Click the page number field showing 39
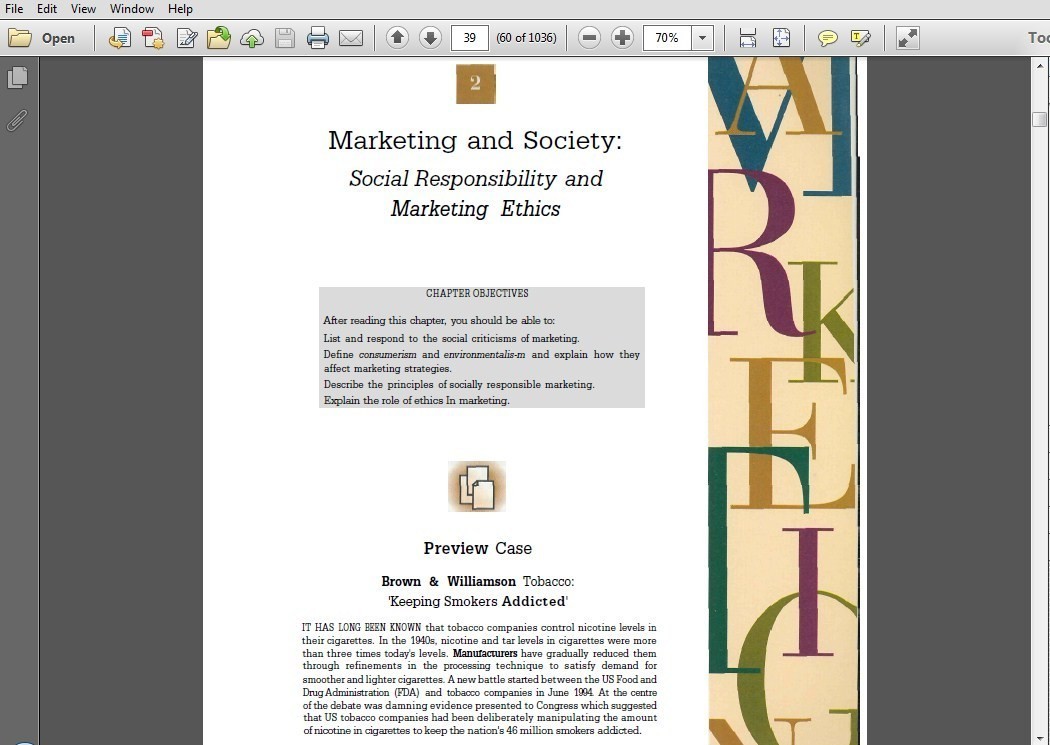 [469, 38]
